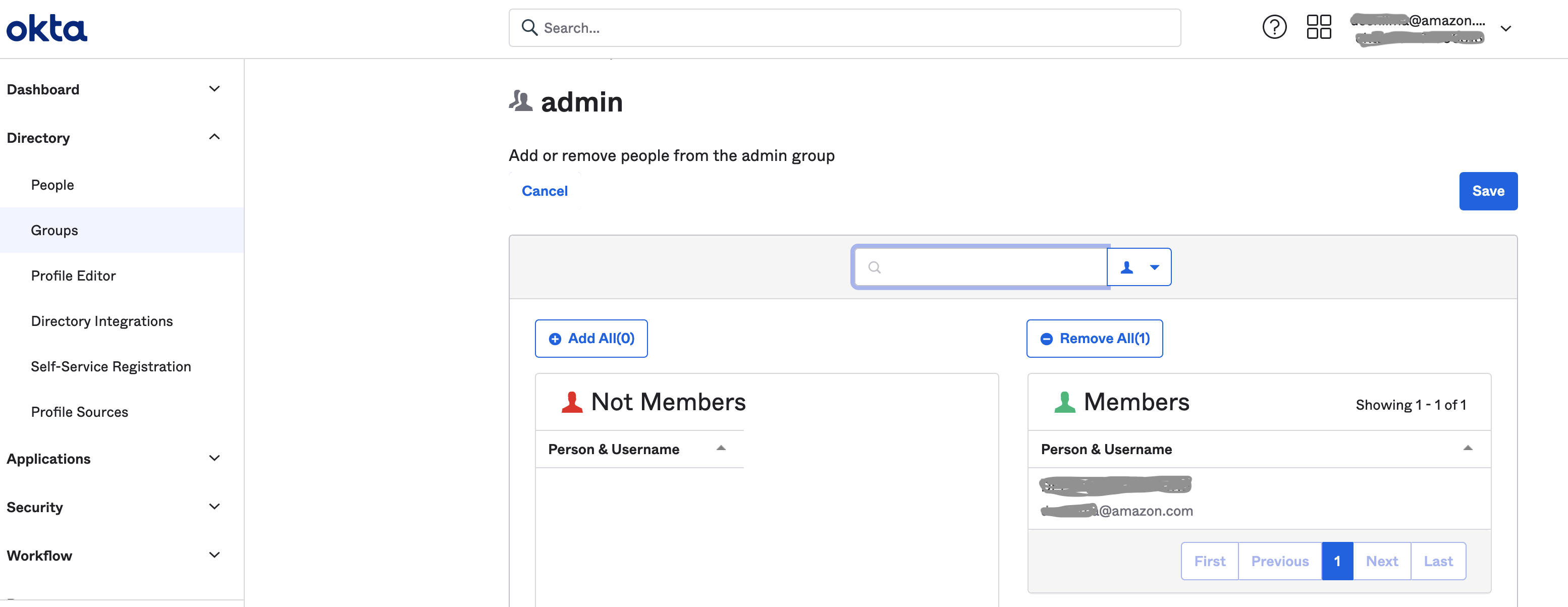1568x607 pixels.
Task: Click the top search bar magnifier icon
Action: [x=529, y=27]
